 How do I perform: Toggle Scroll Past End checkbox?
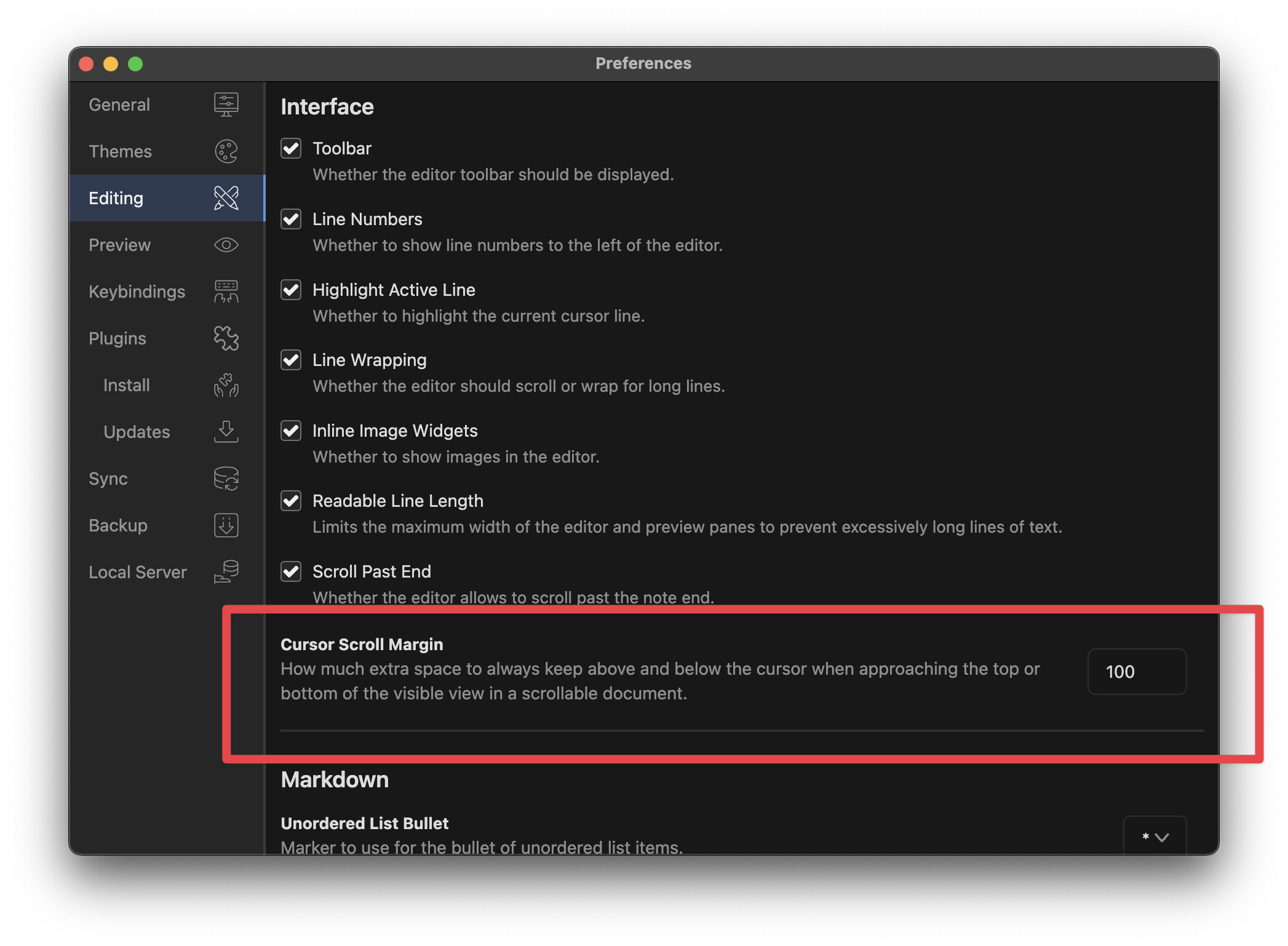[x=291, y=571]
